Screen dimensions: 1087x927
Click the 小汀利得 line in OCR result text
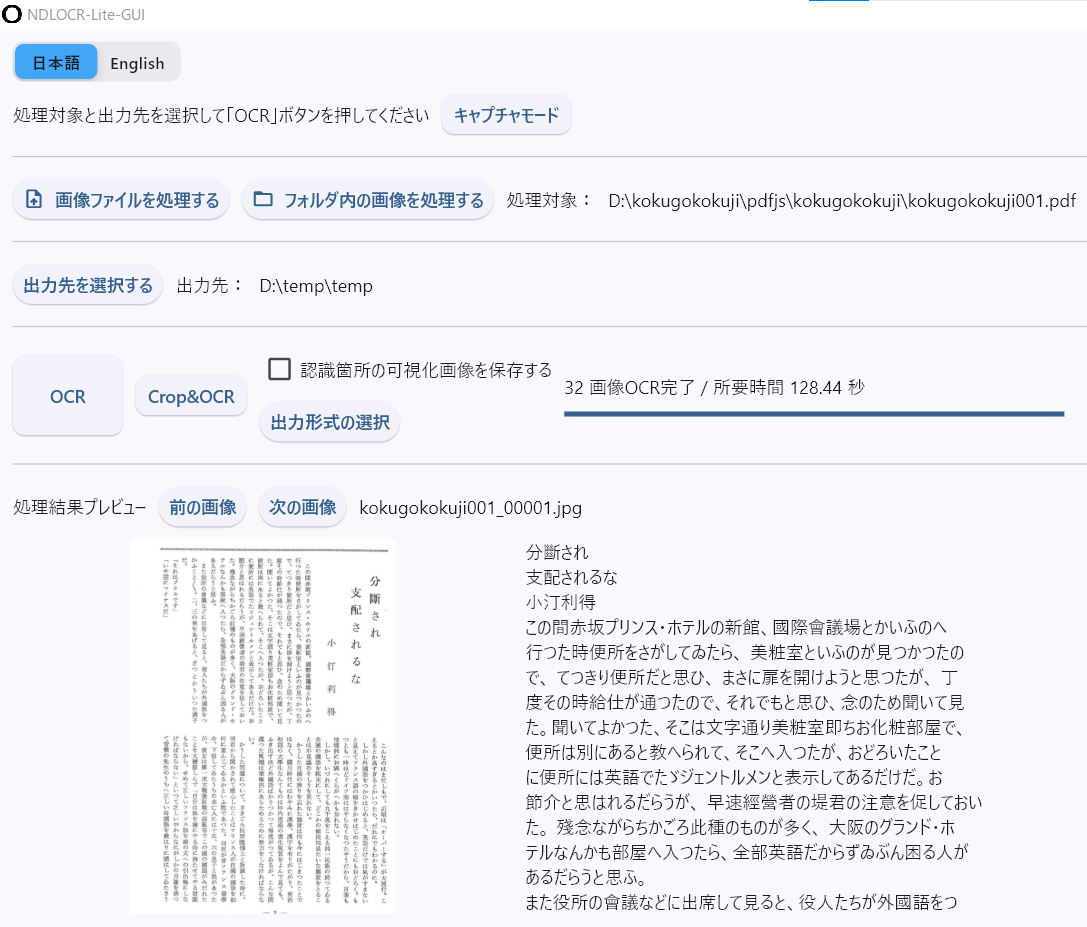[x=561, y=602]
